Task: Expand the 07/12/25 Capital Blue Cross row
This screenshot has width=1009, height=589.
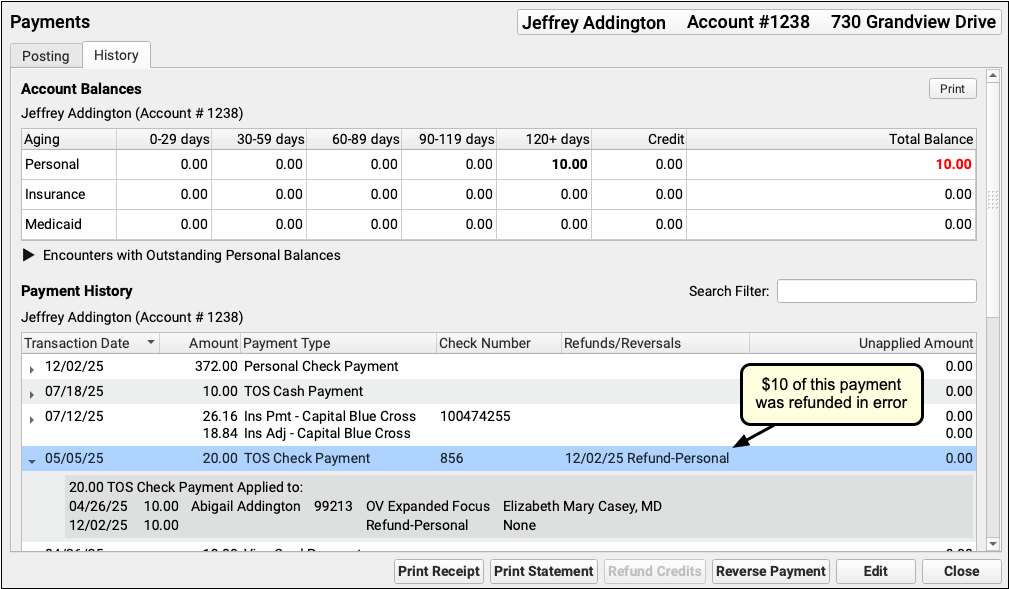Action: click(x=32, y=418)
